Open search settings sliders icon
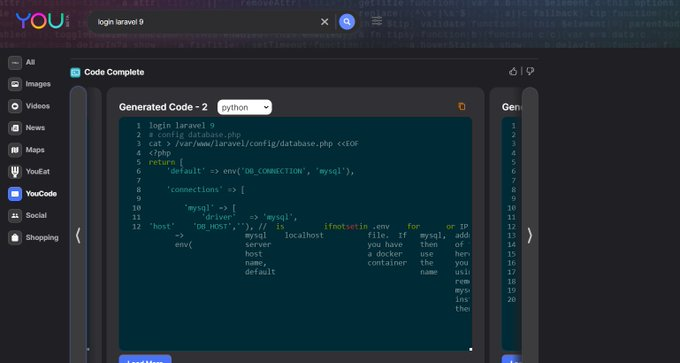 pyautogui.click(x=377, y=21)
